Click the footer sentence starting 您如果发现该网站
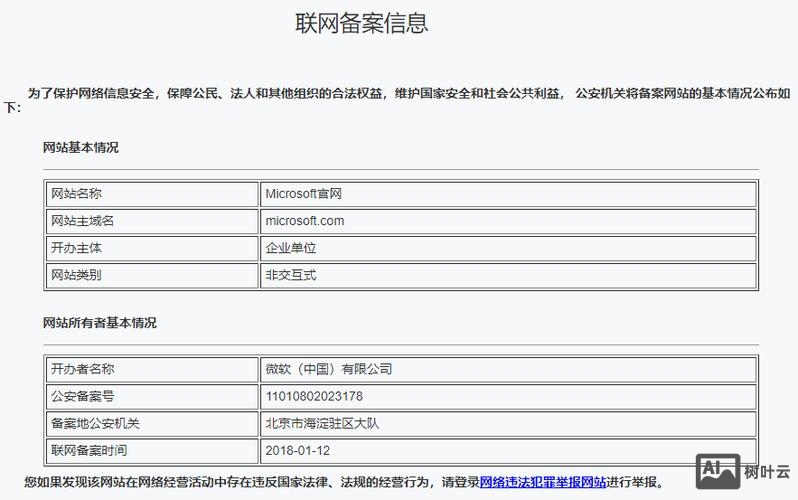Viewport: 798px width, 500px height. click(x=345, y=482)
